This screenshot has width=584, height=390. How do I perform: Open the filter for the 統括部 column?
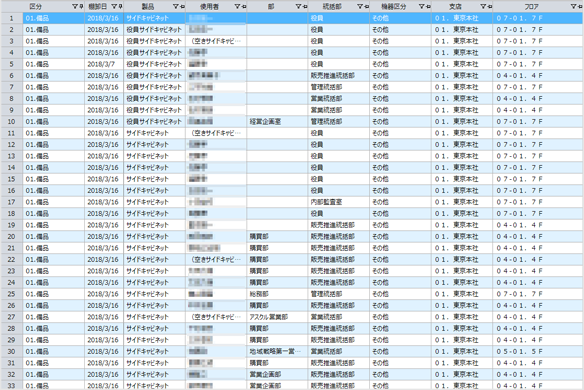pyautogui.click(x=360, y=6)
